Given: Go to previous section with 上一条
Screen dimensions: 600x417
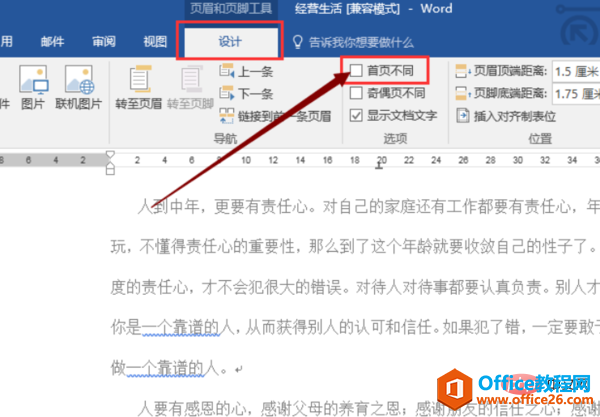Looking at the screenshot, I should point(246,71).
